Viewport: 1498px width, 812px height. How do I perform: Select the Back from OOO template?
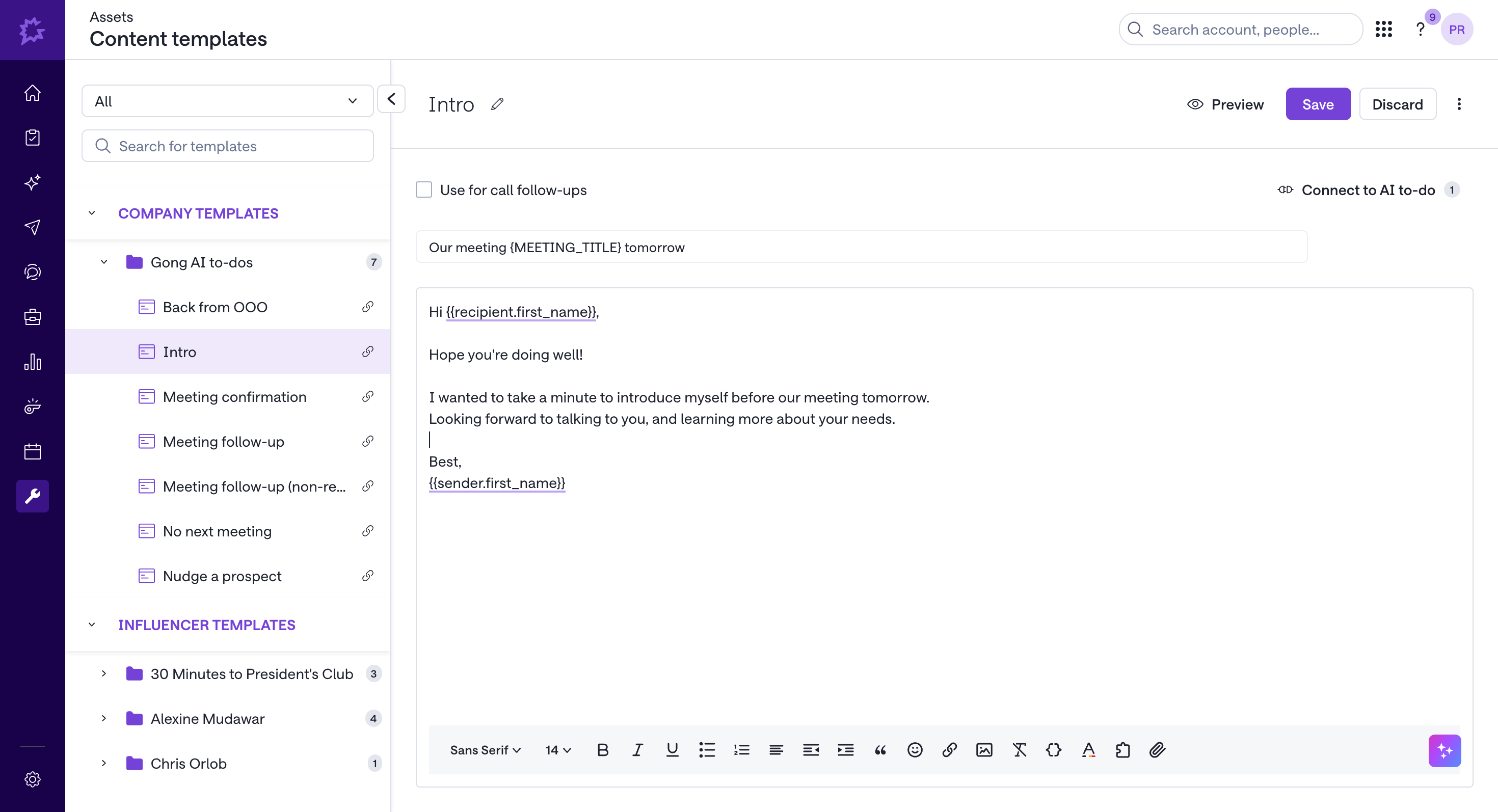click(228, 307)
